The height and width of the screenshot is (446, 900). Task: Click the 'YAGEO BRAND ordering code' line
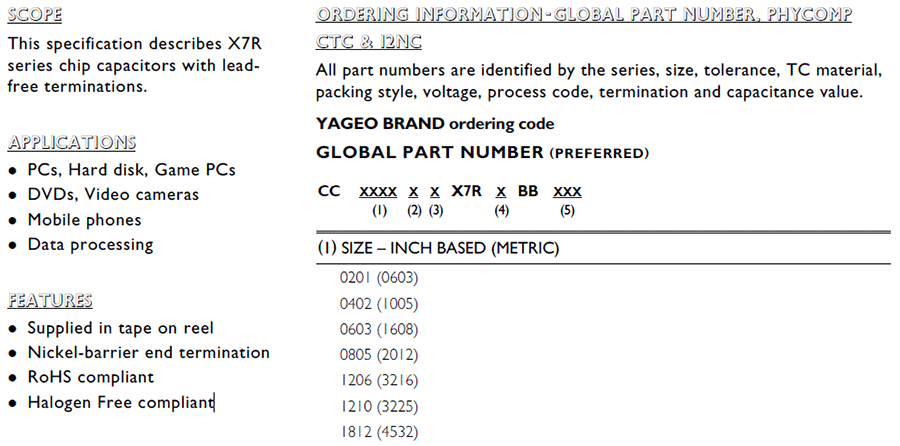(434, 124)
